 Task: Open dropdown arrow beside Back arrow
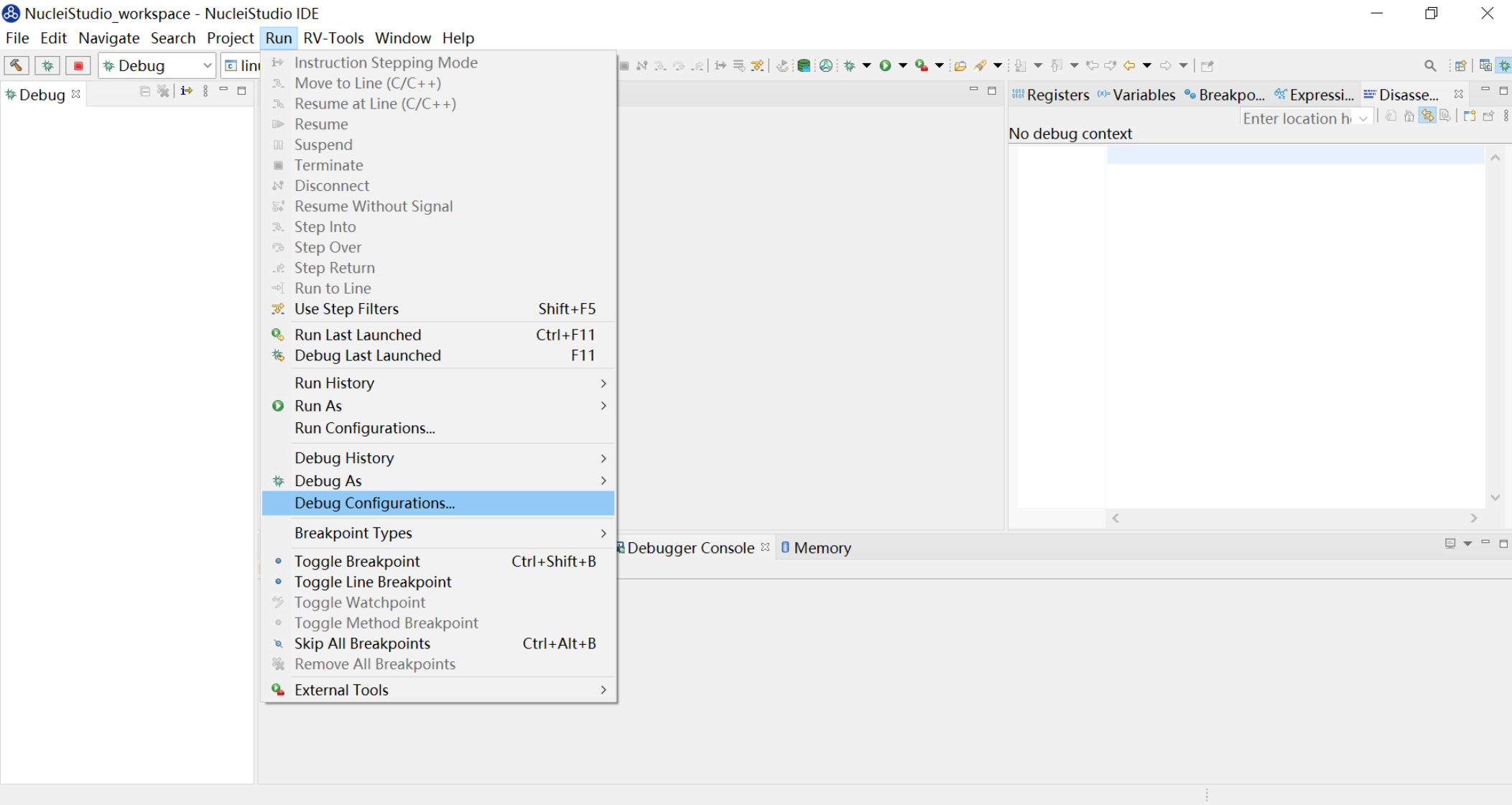[1147, 65]
